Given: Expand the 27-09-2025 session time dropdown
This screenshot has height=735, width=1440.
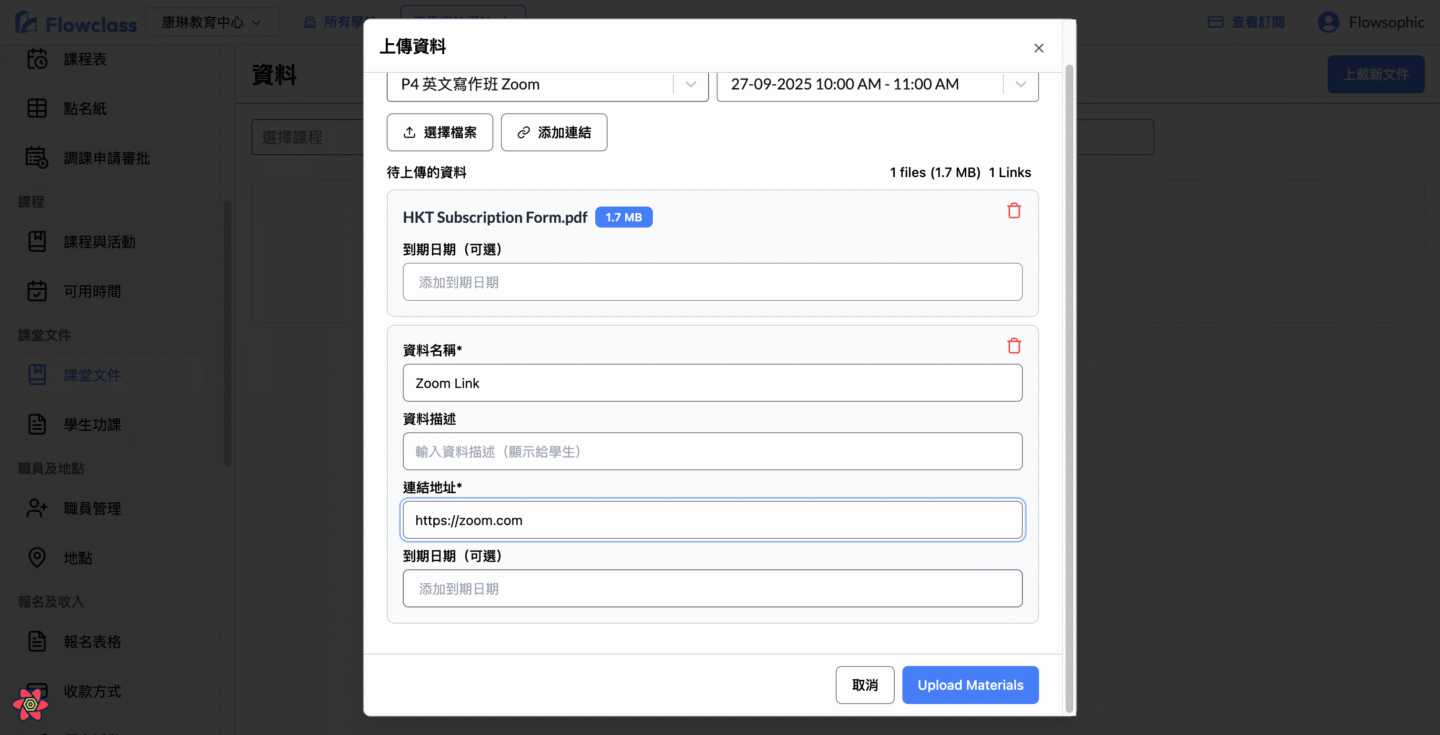Looking at the screenshot, I should click(1020, 85).
